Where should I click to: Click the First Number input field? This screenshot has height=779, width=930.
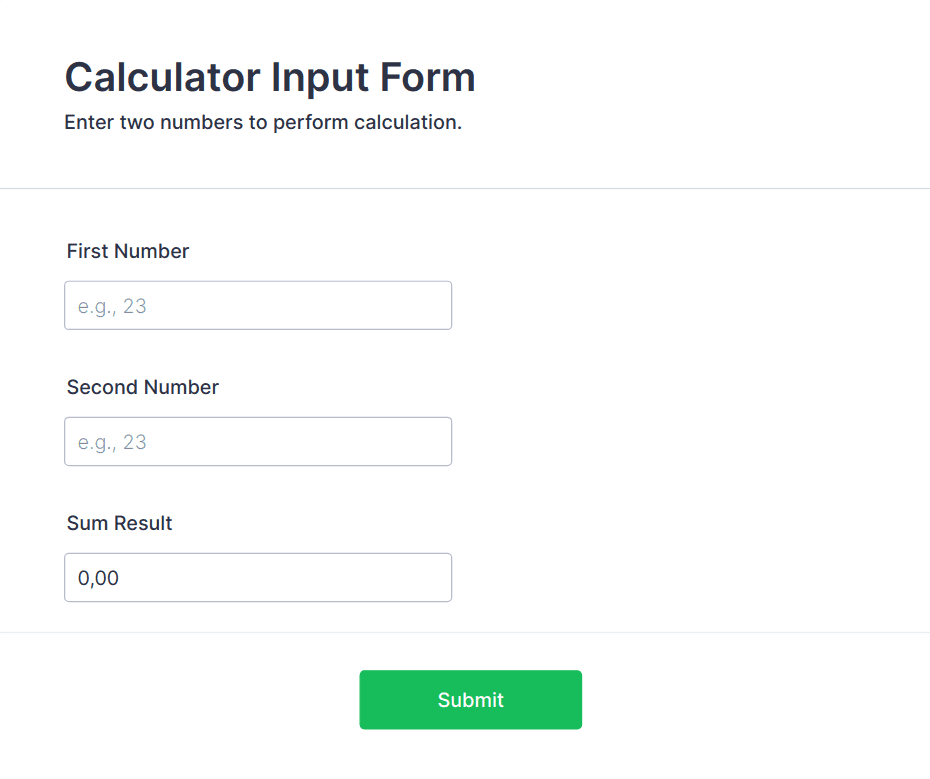(258, 305)
